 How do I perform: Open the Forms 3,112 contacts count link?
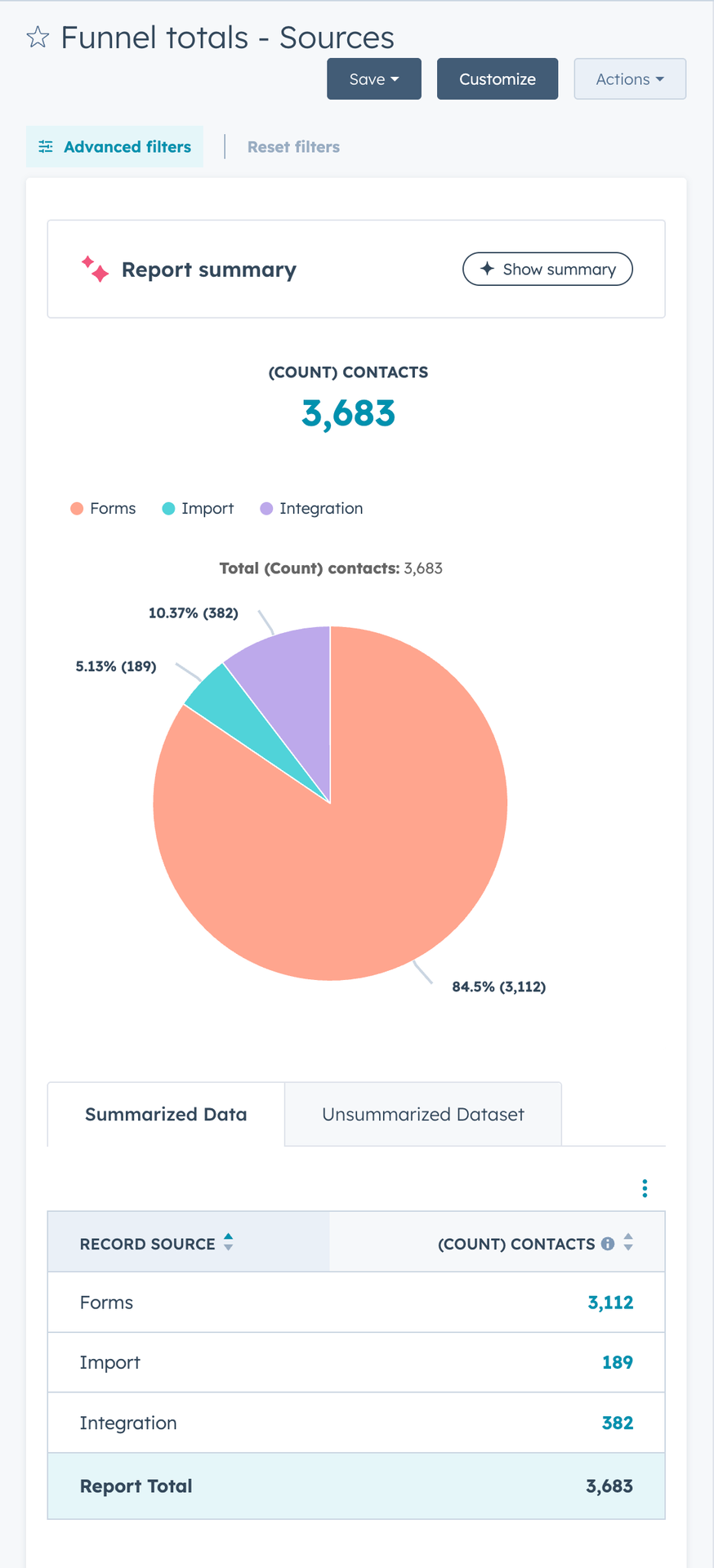tap(610, 1303)
